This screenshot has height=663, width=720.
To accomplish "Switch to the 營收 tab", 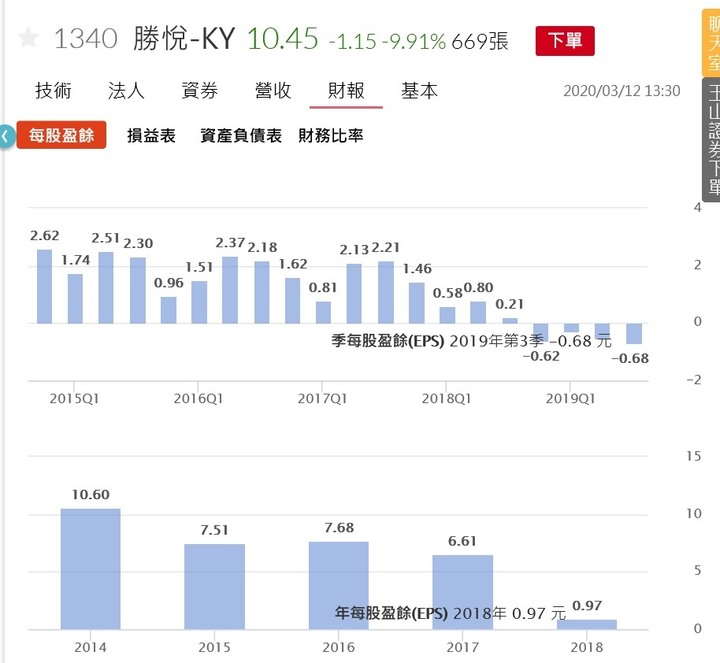I will coord(273,90).
